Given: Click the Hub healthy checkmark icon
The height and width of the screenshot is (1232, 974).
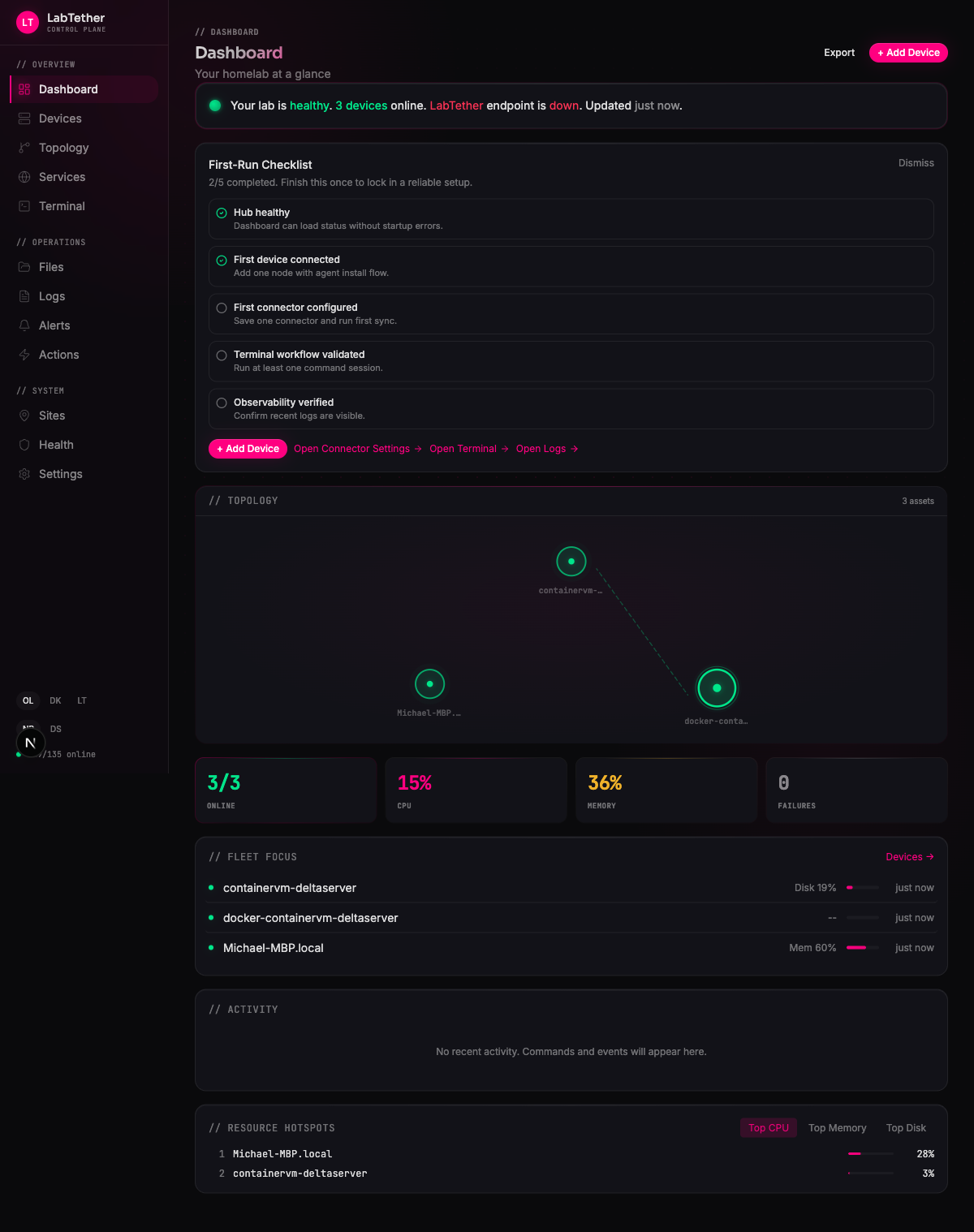Looking at the screenshot, I should [222, 213].
